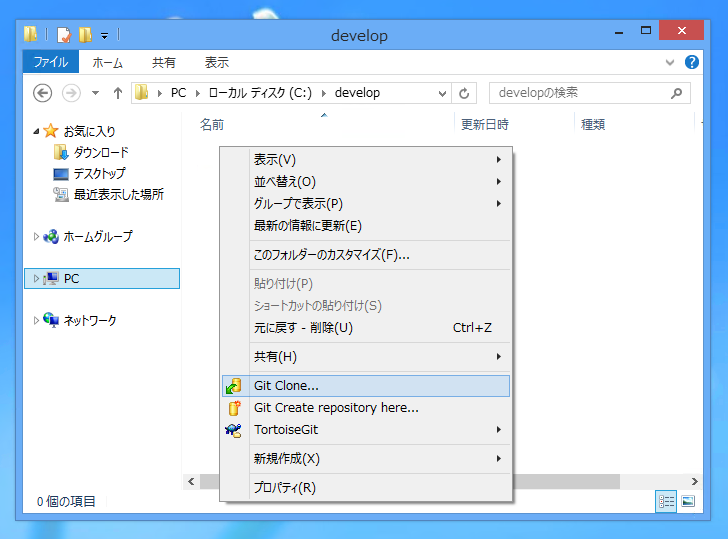Open the 新規作成(X) submenu

point(366,459)
